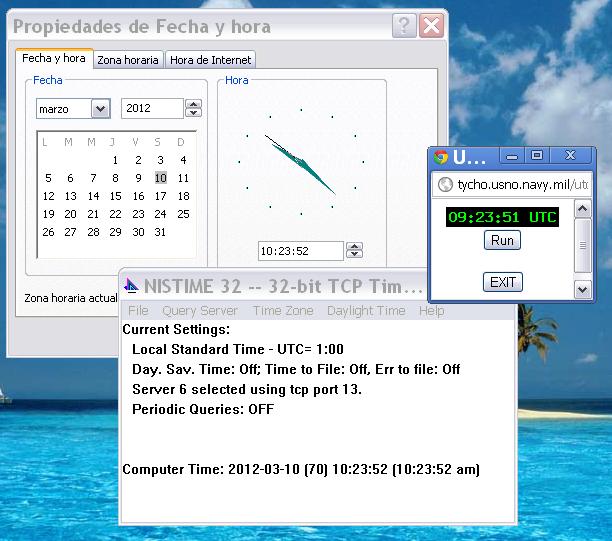Click the EXIT button
612x541 pixels.
(502, 282)
